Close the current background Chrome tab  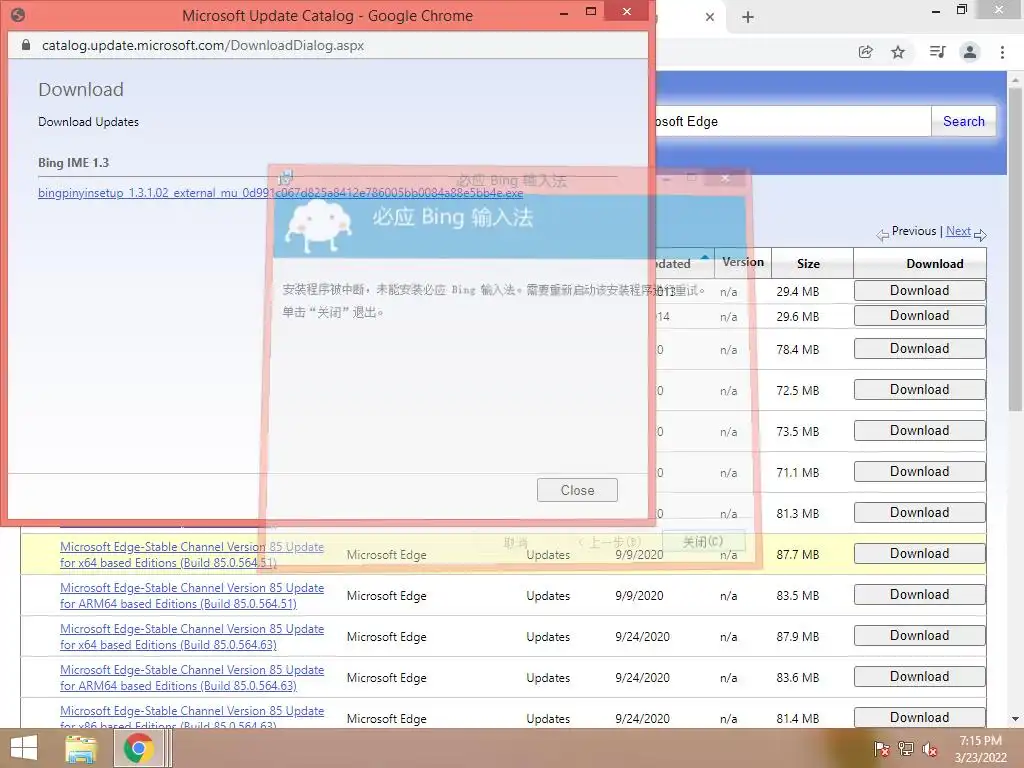[710, 17]
